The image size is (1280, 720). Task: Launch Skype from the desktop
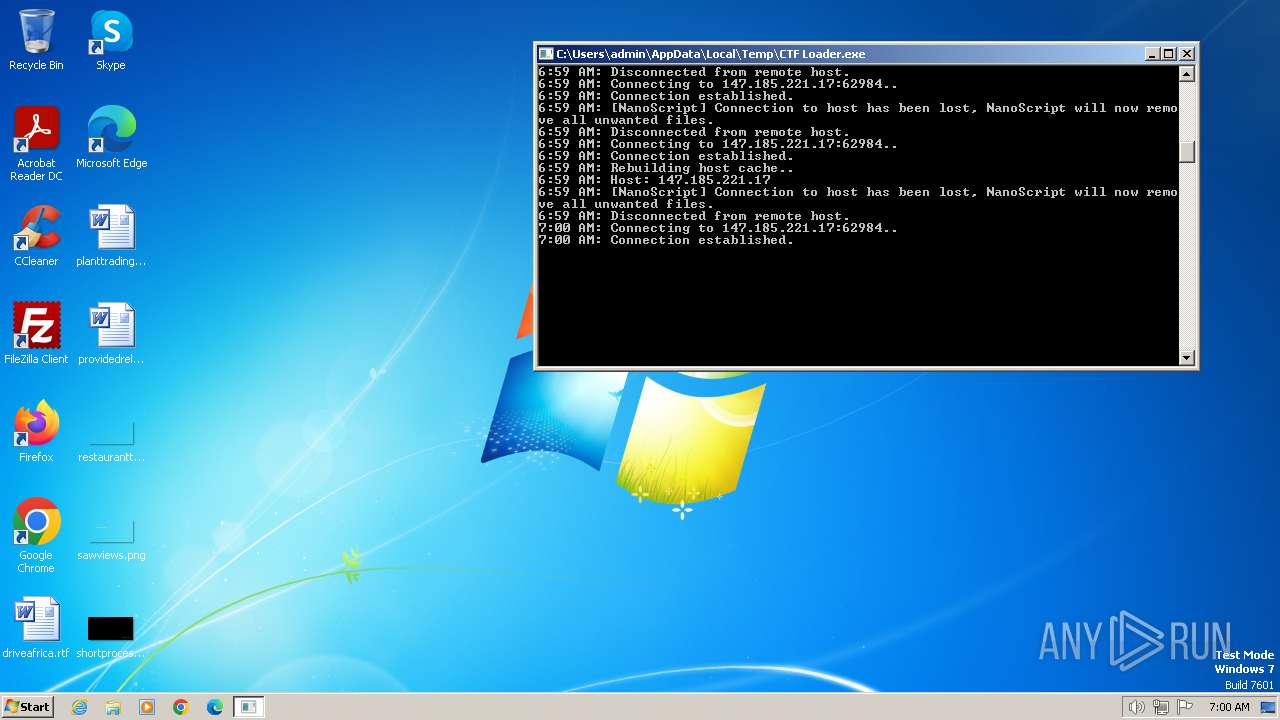point(111,40)
